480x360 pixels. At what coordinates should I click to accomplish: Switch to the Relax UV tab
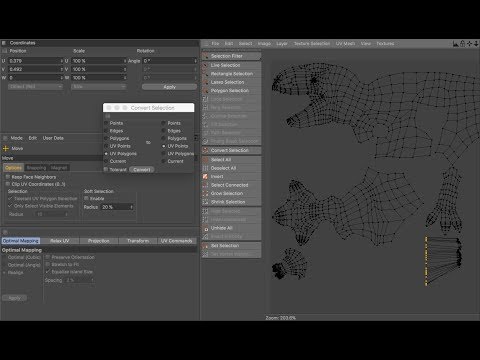tap(60, 241)
